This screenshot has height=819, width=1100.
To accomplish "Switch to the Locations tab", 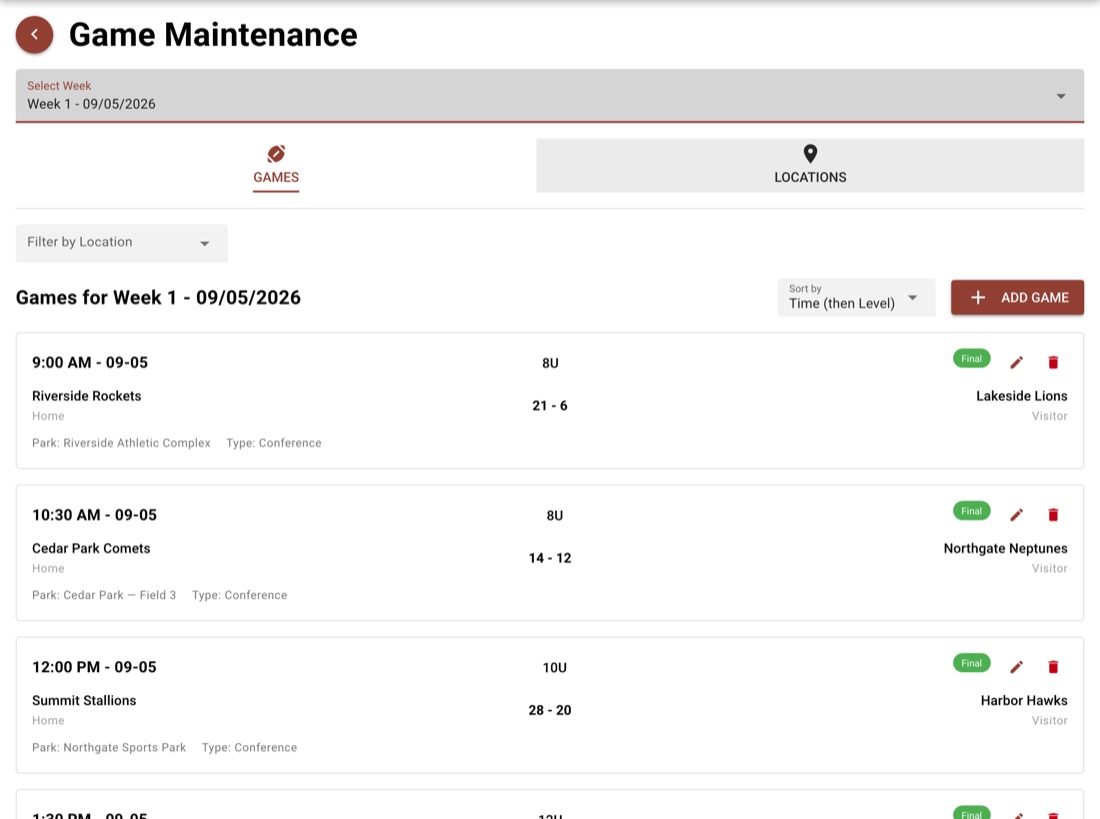I will coord(810,166).
